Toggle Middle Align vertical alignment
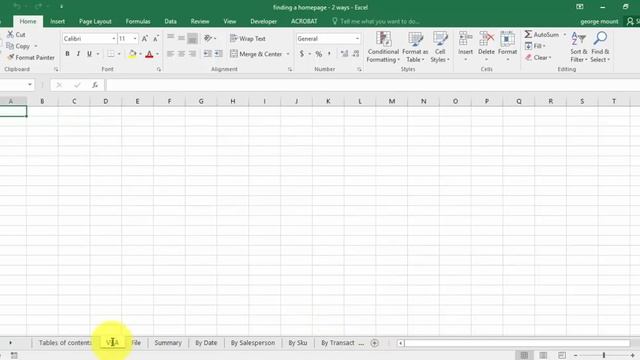 click(x=181, y=38)
